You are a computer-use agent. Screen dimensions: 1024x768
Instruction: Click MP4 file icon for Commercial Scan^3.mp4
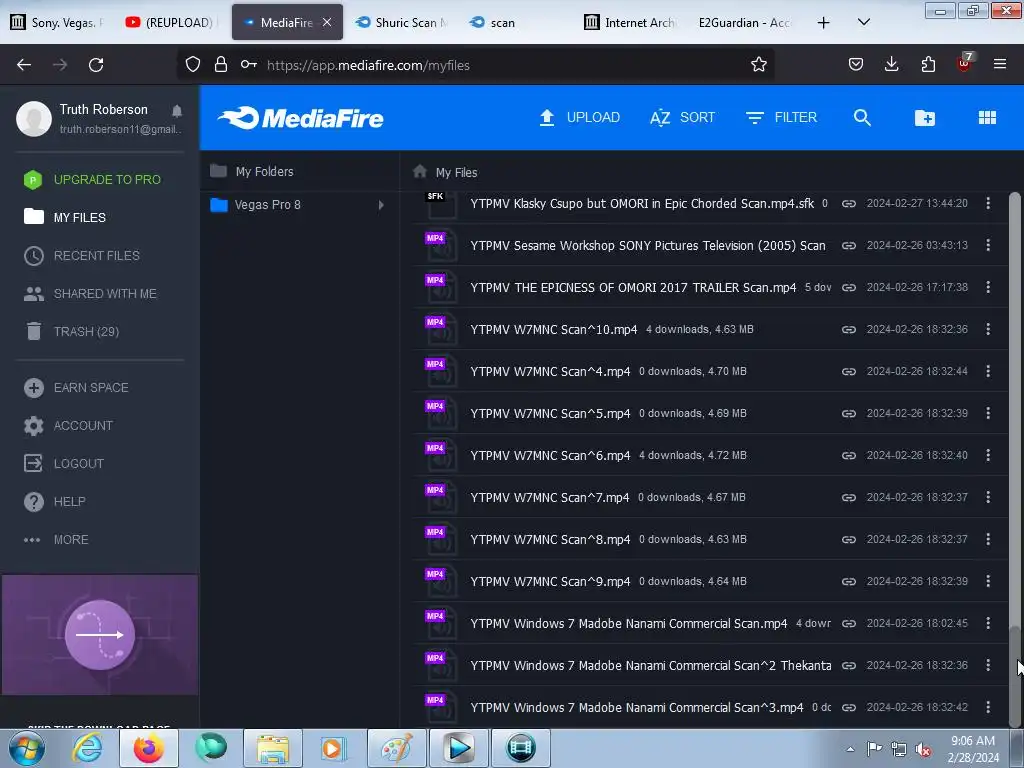[440, 708]
